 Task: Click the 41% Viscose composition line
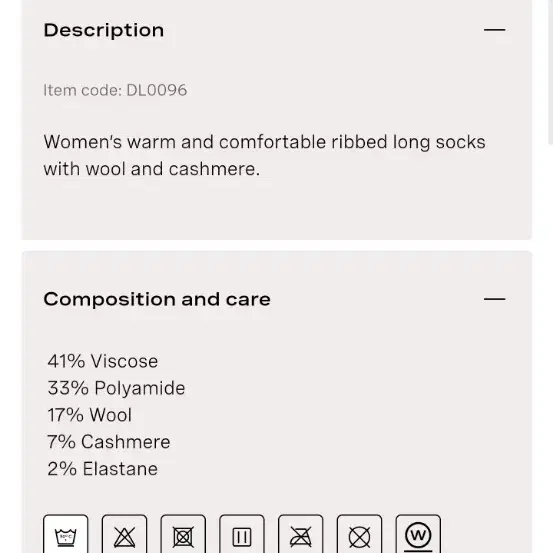(103, 361)
